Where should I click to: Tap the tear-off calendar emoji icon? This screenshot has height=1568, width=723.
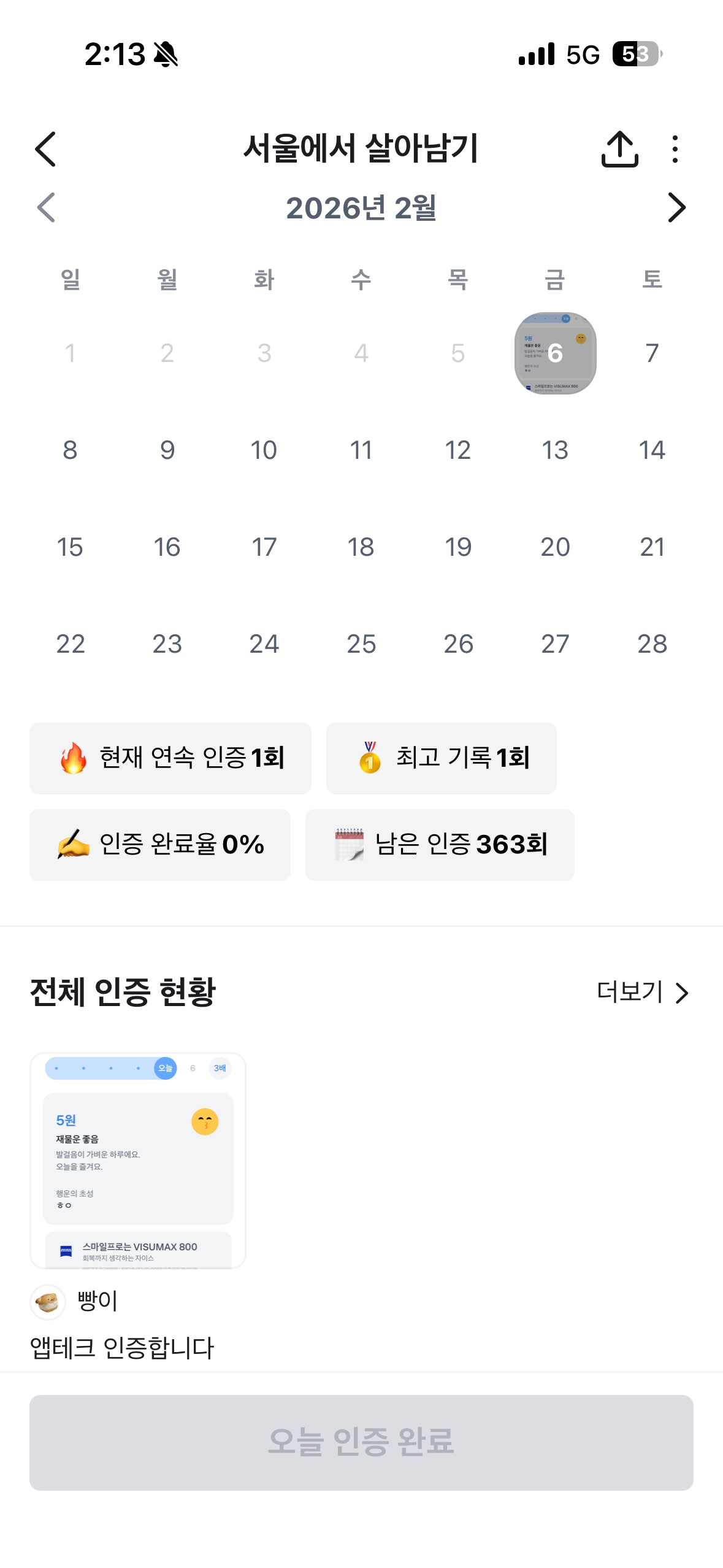[350, 845]
